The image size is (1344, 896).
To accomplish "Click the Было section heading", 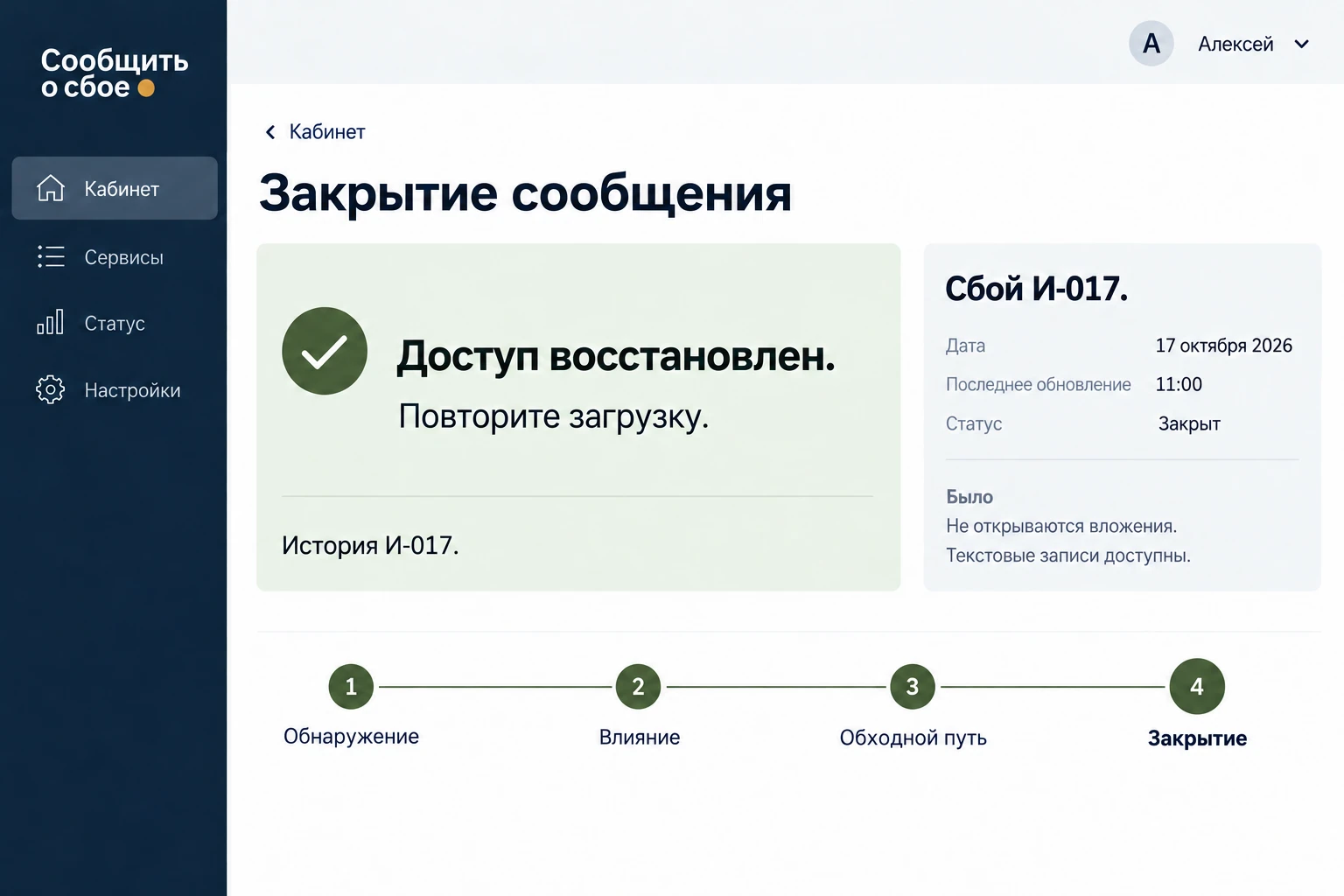I will point(969,497).
